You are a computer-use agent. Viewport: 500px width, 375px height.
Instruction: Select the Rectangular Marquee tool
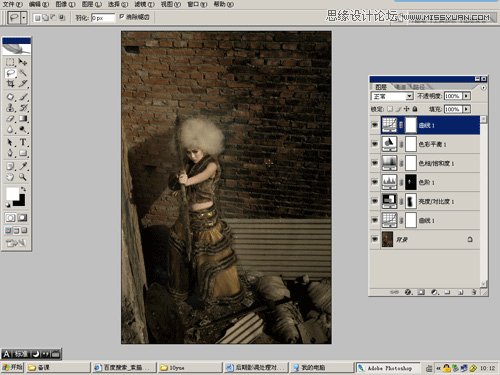pos(10,62)
